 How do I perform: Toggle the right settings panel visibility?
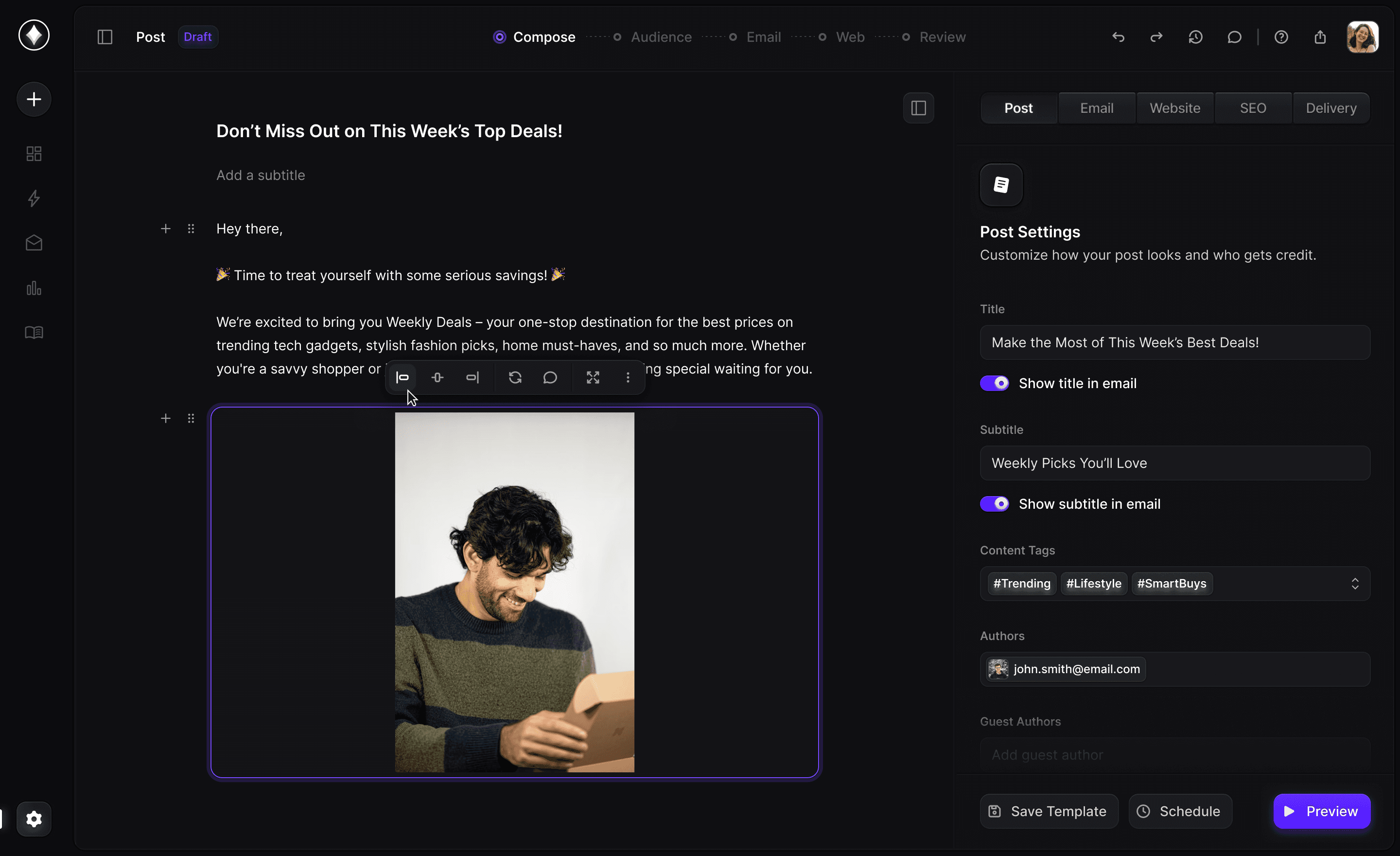point(918,108)
